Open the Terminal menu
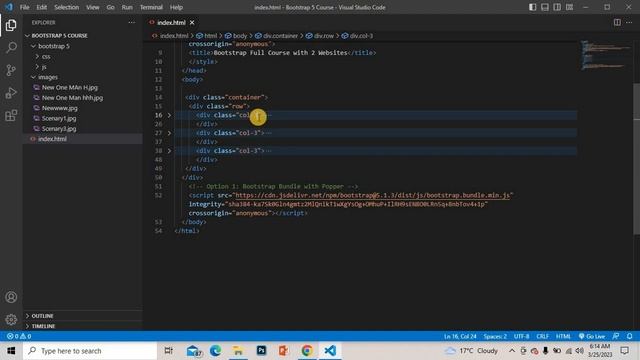The width and height of the screenshot is (640, 360). [151, 7]
